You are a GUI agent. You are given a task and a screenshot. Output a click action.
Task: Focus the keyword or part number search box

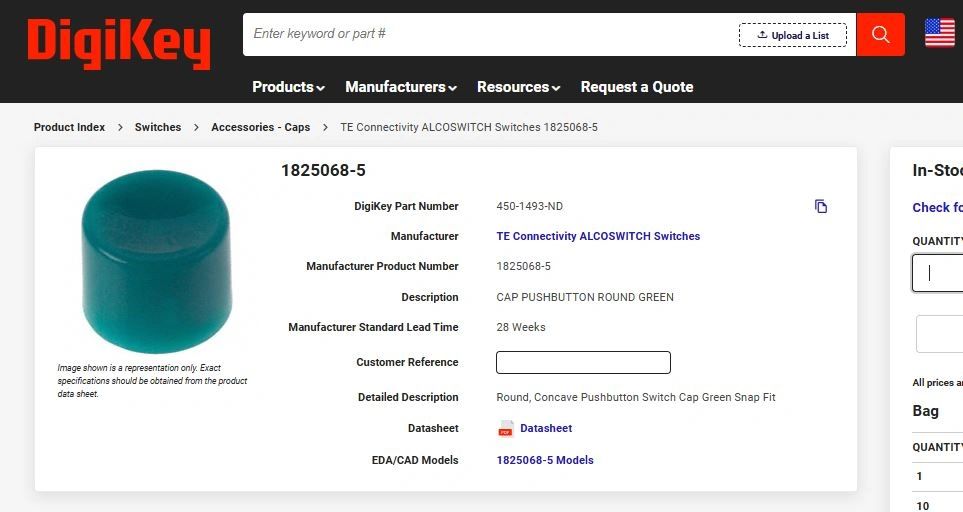pyautogui.click(x=490, y=34)
